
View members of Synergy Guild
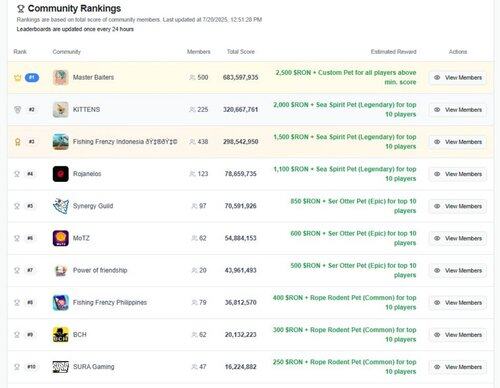457,206
